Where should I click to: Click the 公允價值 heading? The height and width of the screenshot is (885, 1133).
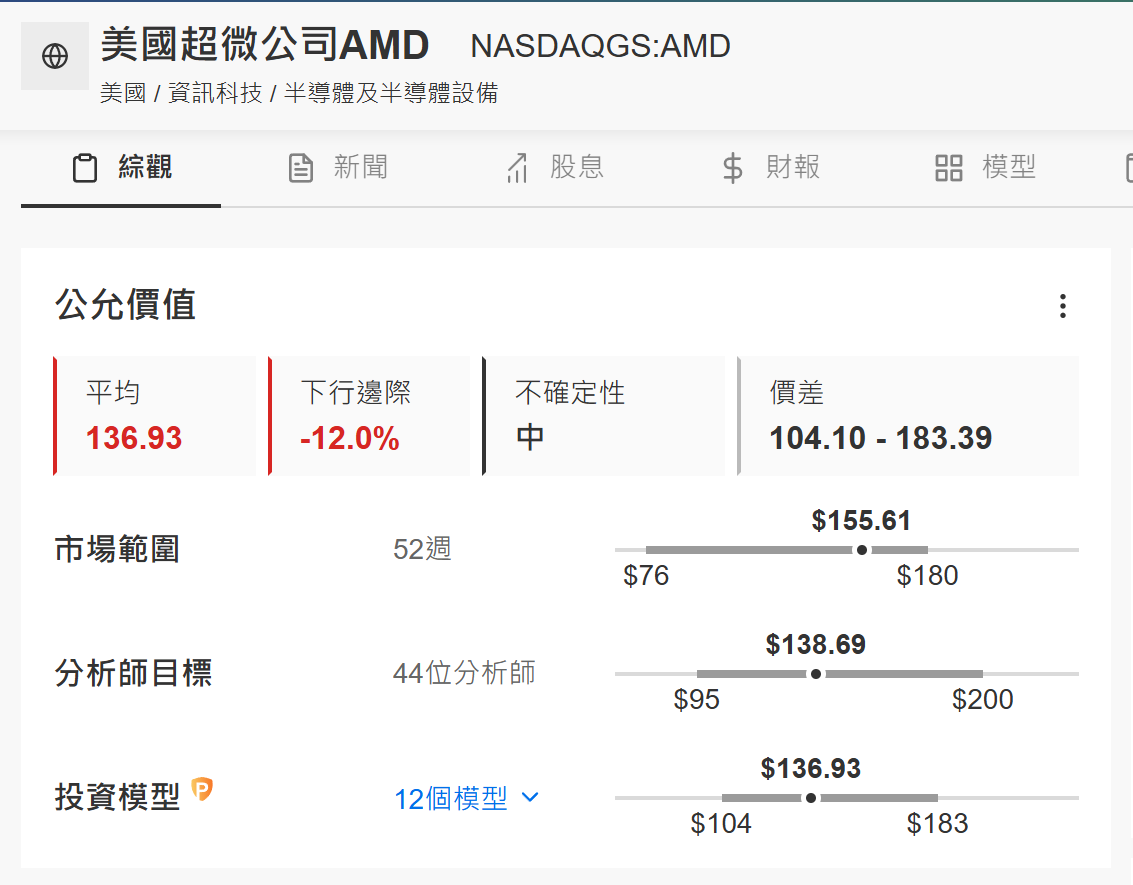coord(126,304)
